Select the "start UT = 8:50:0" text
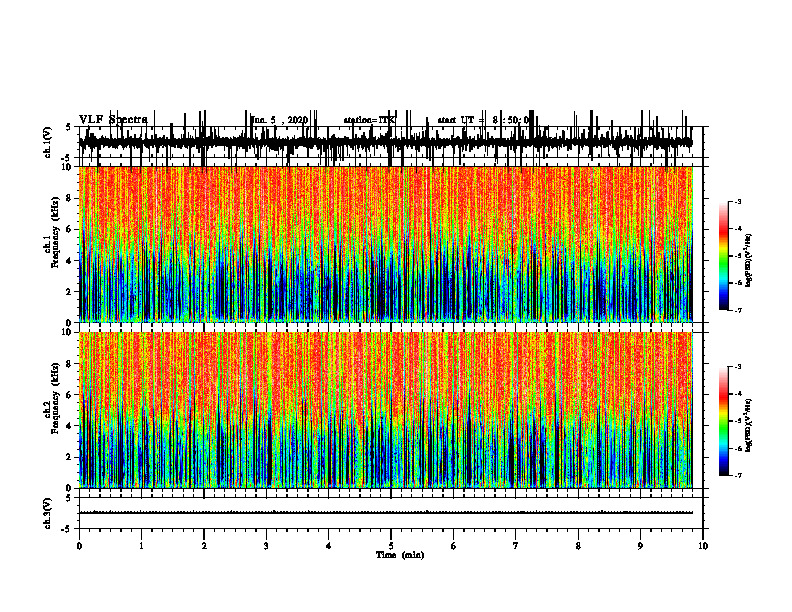792x612 pixels. click(483, 120)
